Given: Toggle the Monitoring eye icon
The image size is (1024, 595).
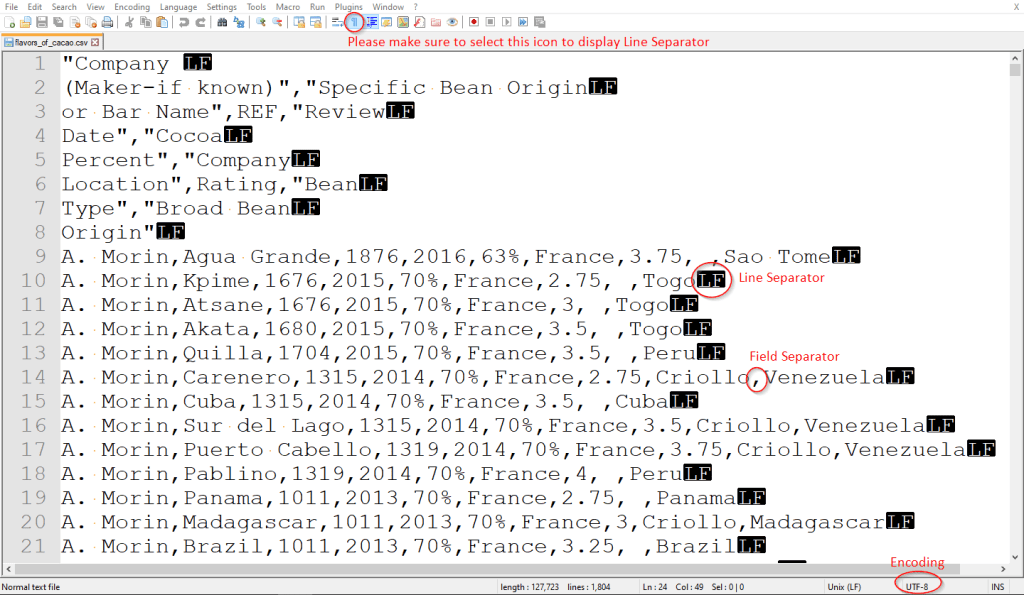Looking at the screenshot, I should click(452, 21).
